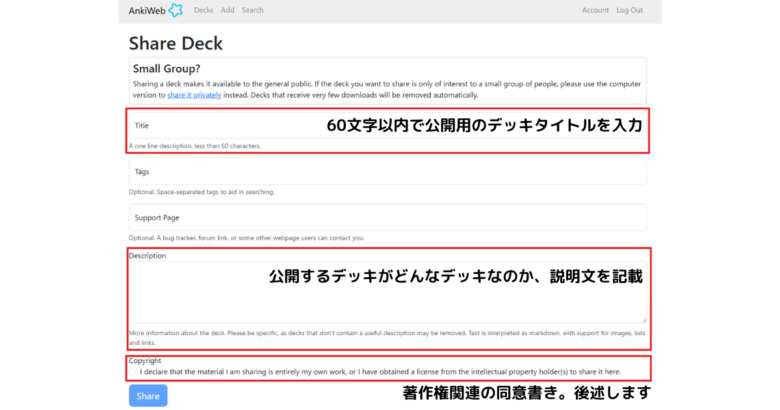The width and height of the screenshot is (780, 410).
Task: Click the AnkiWeb star logo icon
Action: 175,10
